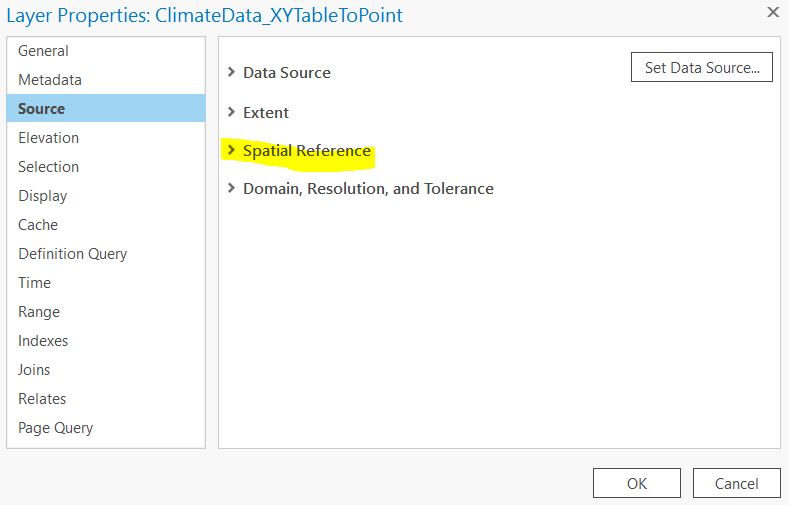Show the Display settings tab
Screen dimensions: 789x505
pos(43,196)
